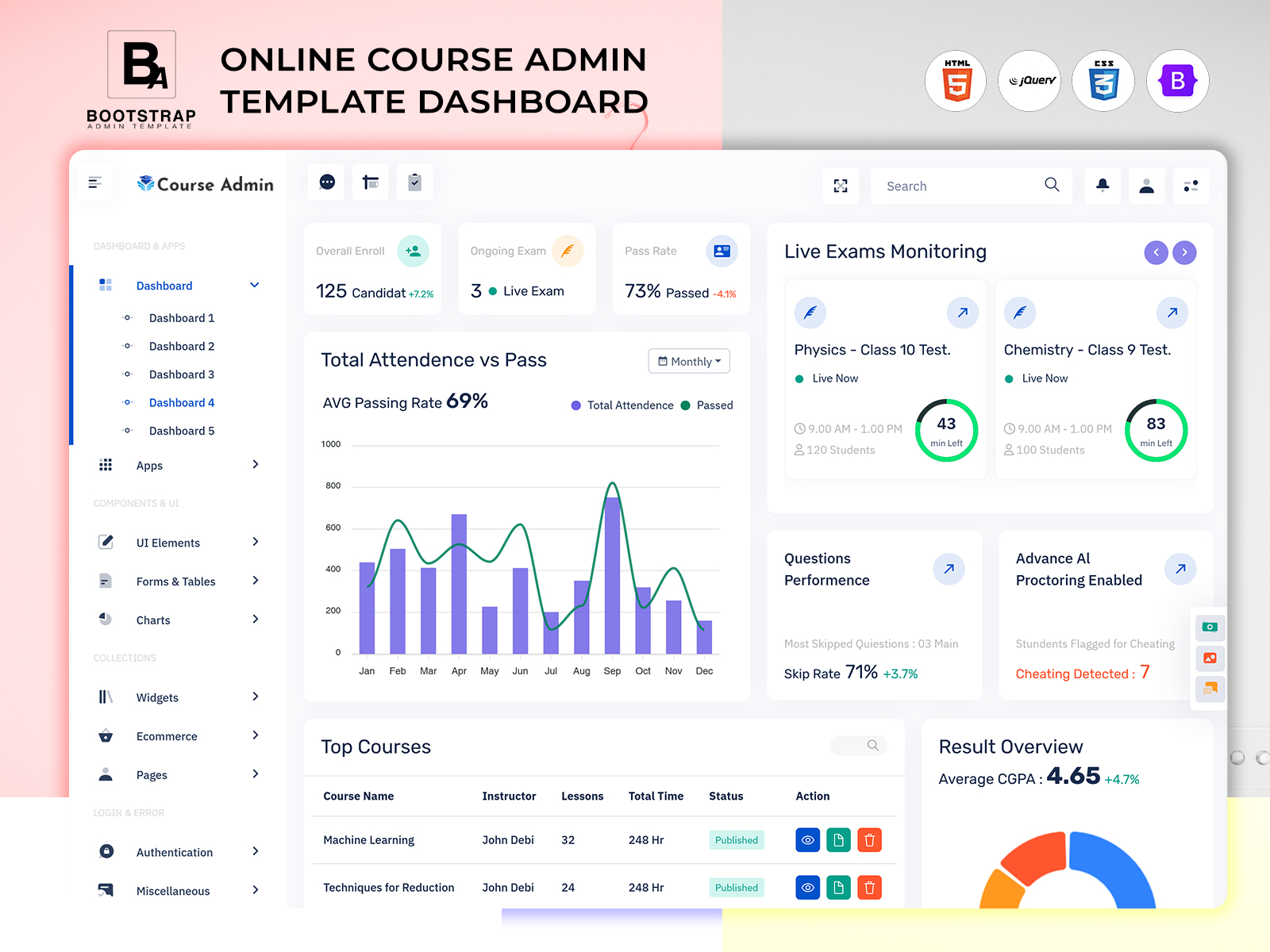Click the blue segment of Result Overview donut
1270x952 pixels.
click(1119, 867)
